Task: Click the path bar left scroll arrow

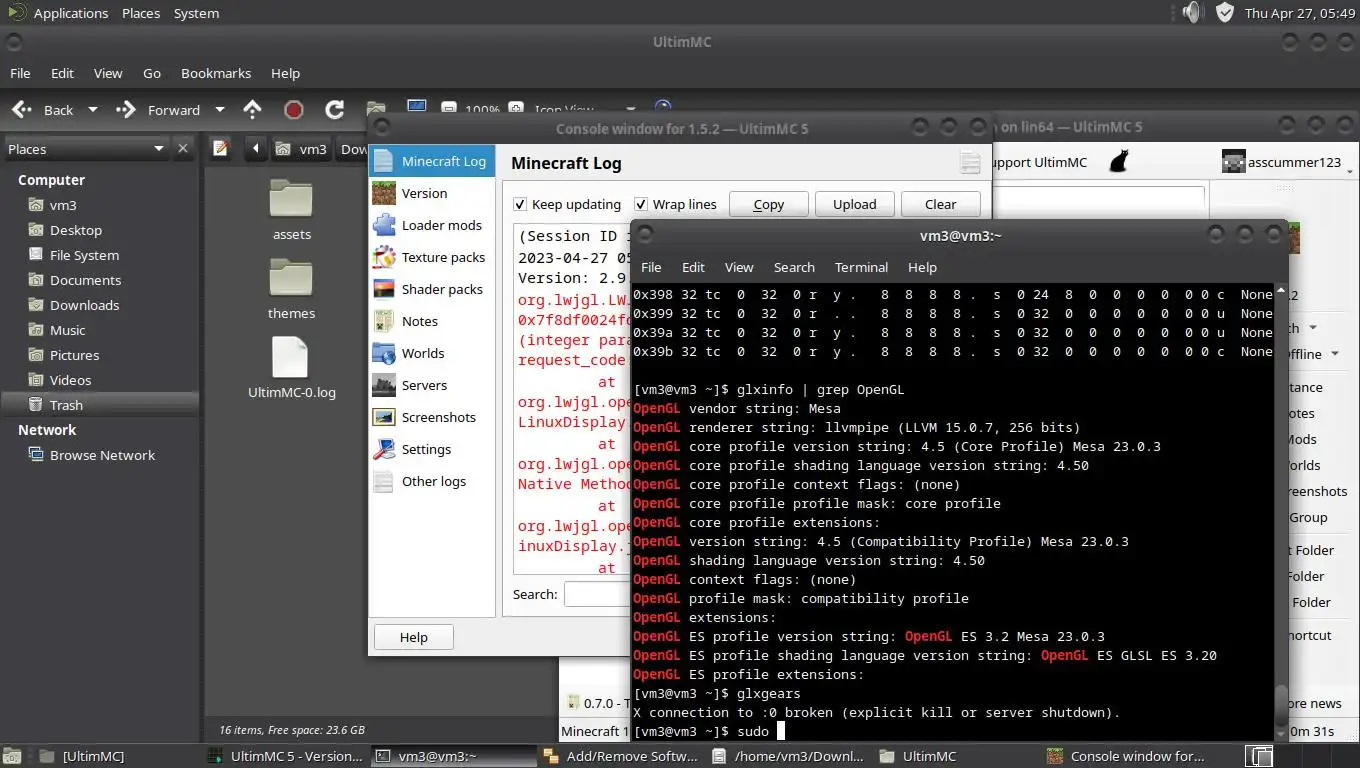Action: (256, 148)
